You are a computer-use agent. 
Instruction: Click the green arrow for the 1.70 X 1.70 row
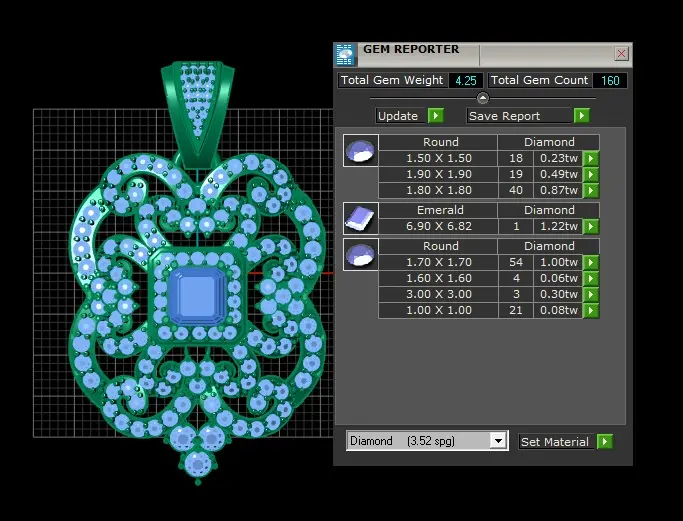click(591, 262)
